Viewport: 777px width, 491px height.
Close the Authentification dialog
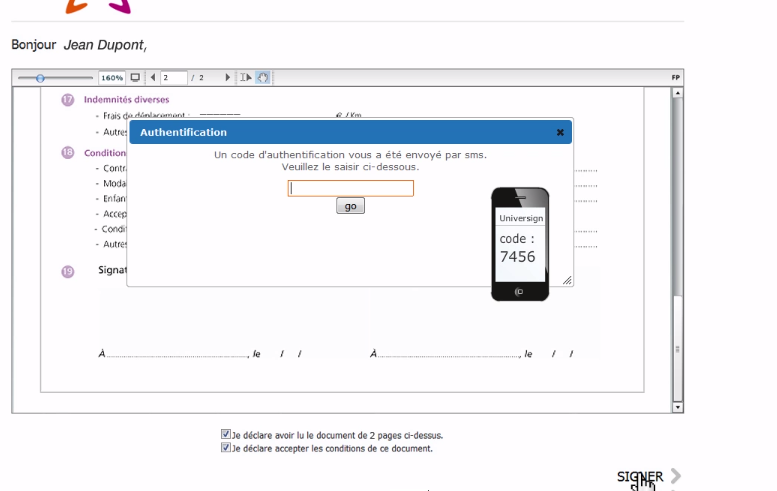(560, 132)
